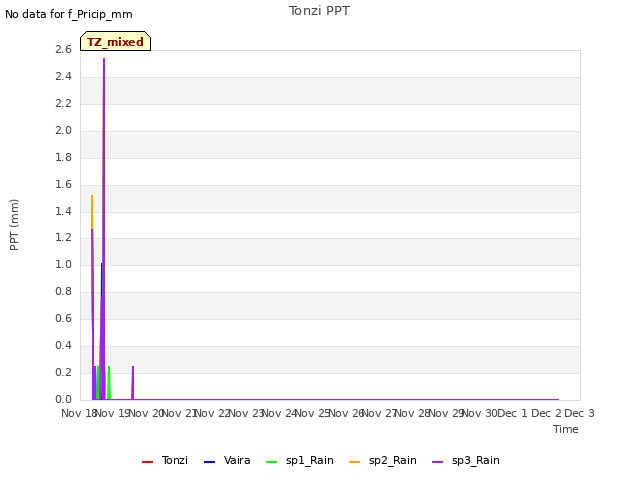640x480 pixels.
Task: Click the blue Vaira spike near 1.0
Action: (x=101, y=264)
